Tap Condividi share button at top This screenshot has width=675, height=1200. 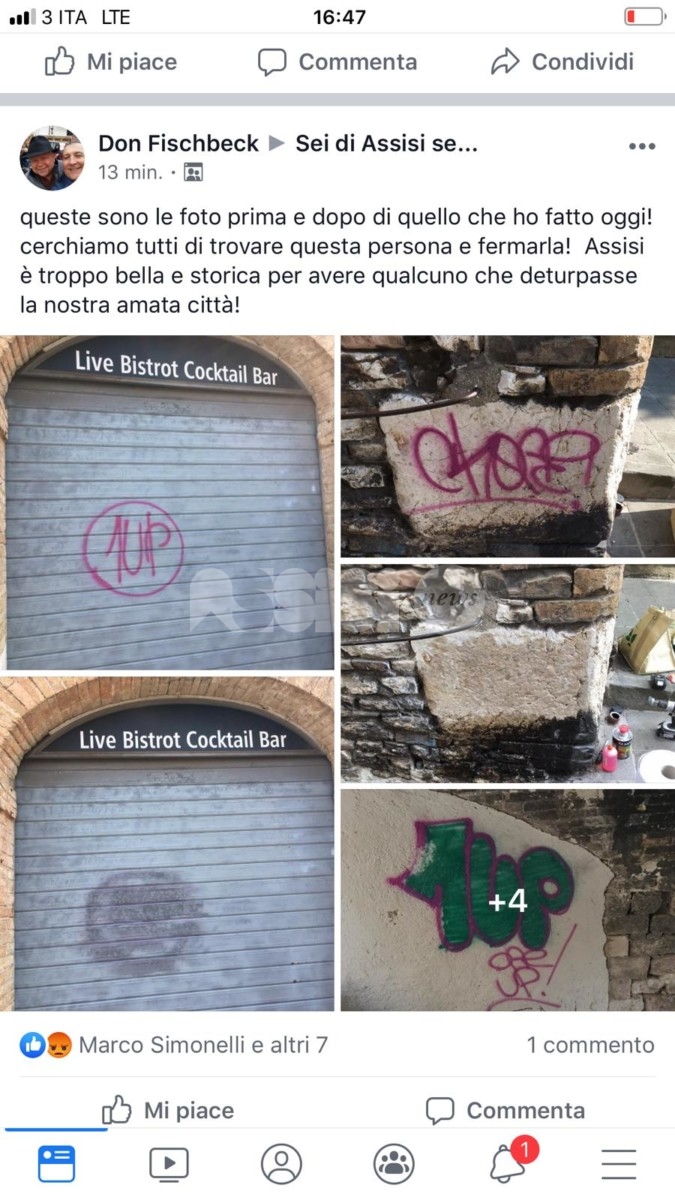[x=562, y=62]
